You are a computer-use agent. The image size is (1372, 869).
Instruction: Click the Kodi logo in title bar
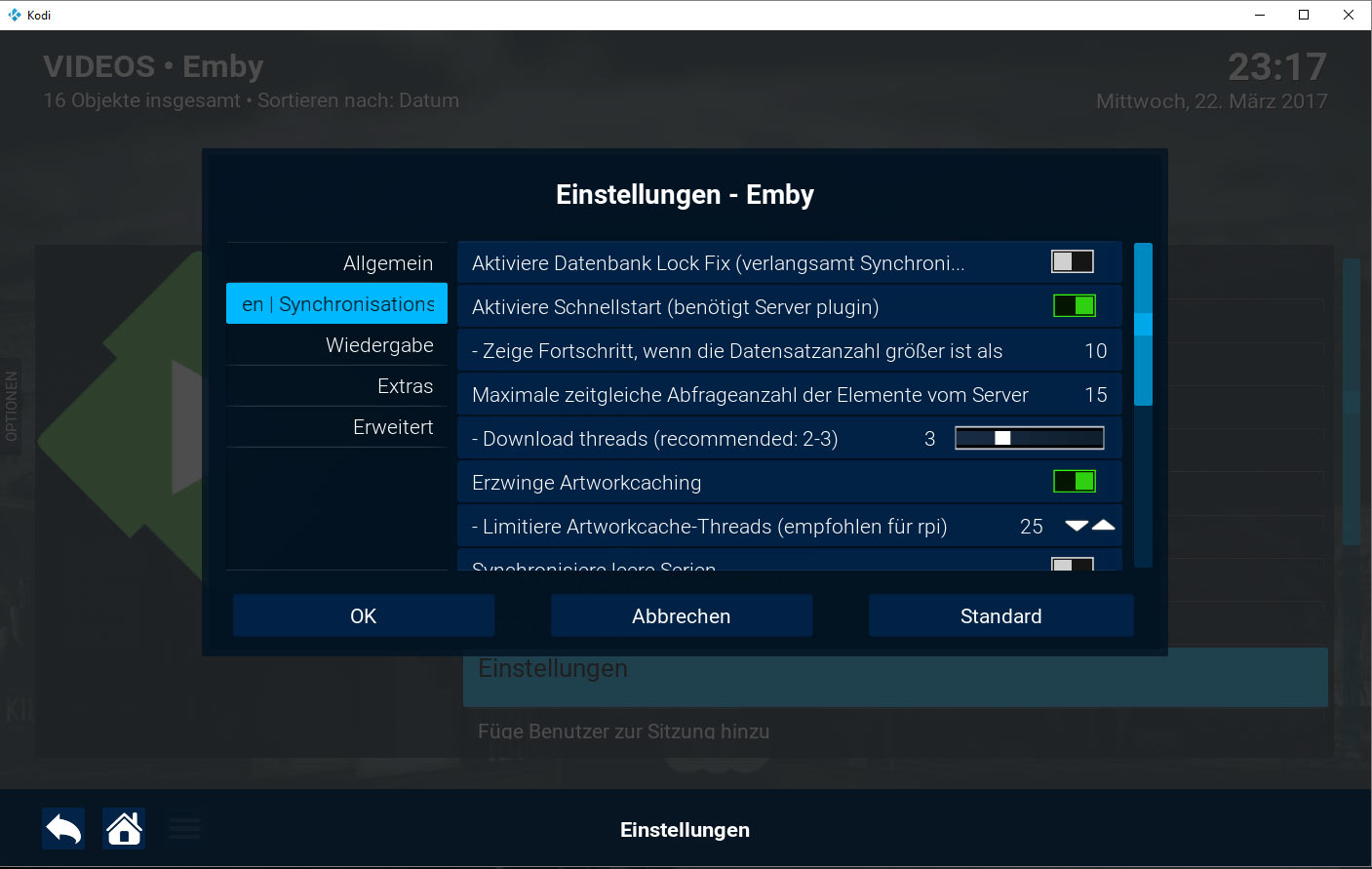coord(14,15)
